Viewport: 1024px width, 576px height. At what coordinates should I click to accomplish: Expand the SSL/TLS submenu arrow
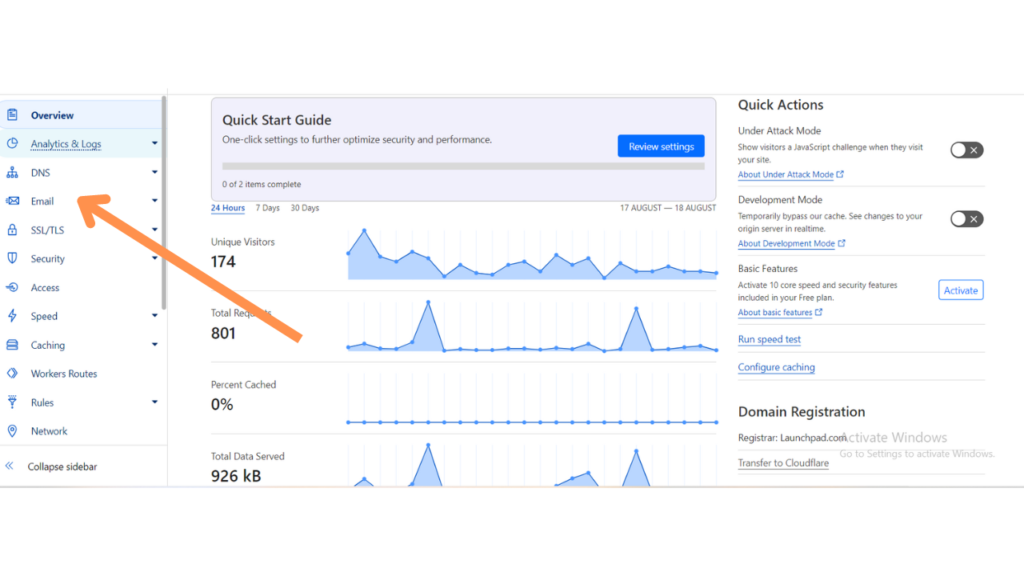tap(155, 229)
